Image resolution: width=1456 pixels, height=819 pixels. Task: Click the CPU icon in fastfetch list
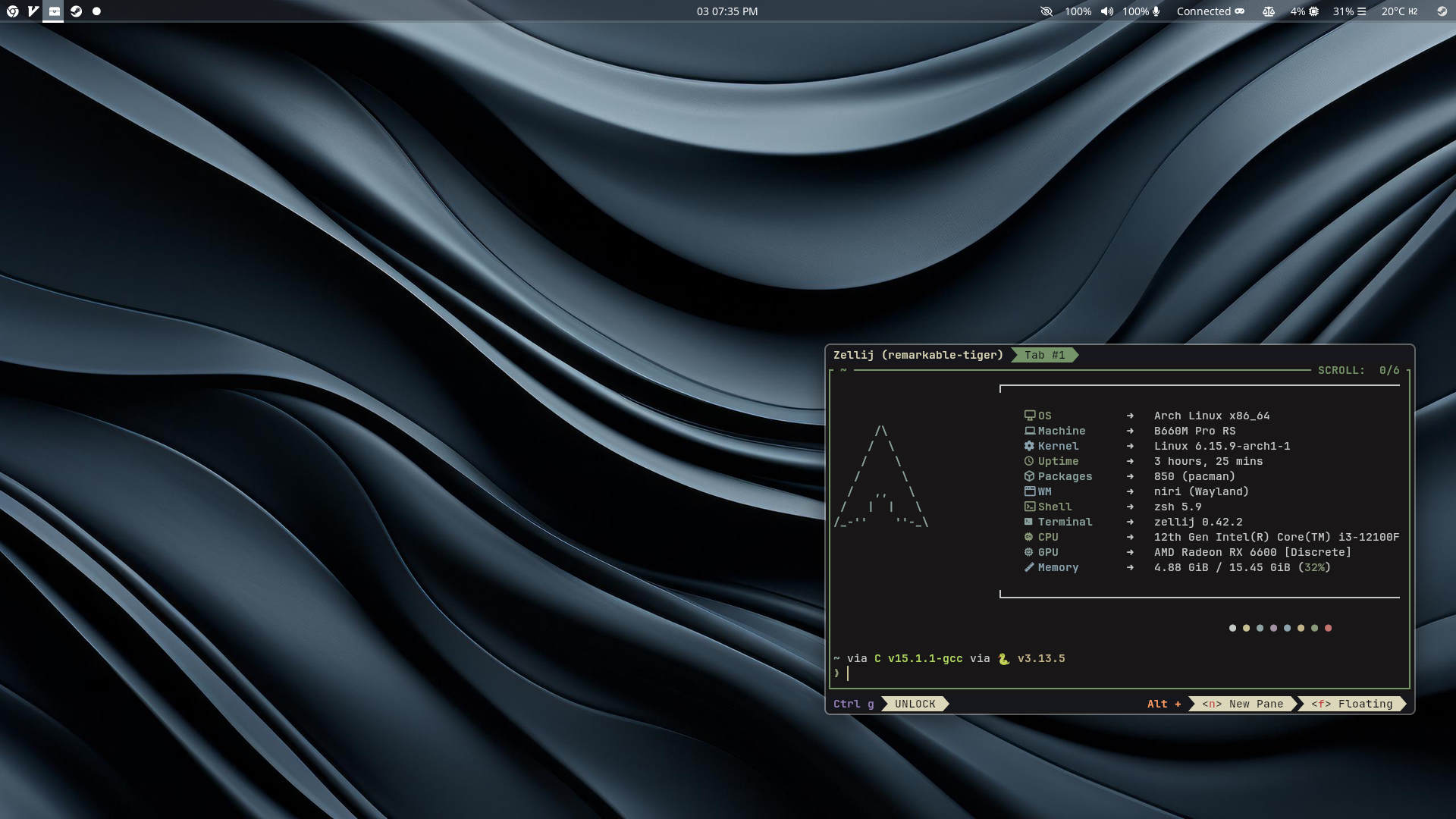(x=1029, y=537)
